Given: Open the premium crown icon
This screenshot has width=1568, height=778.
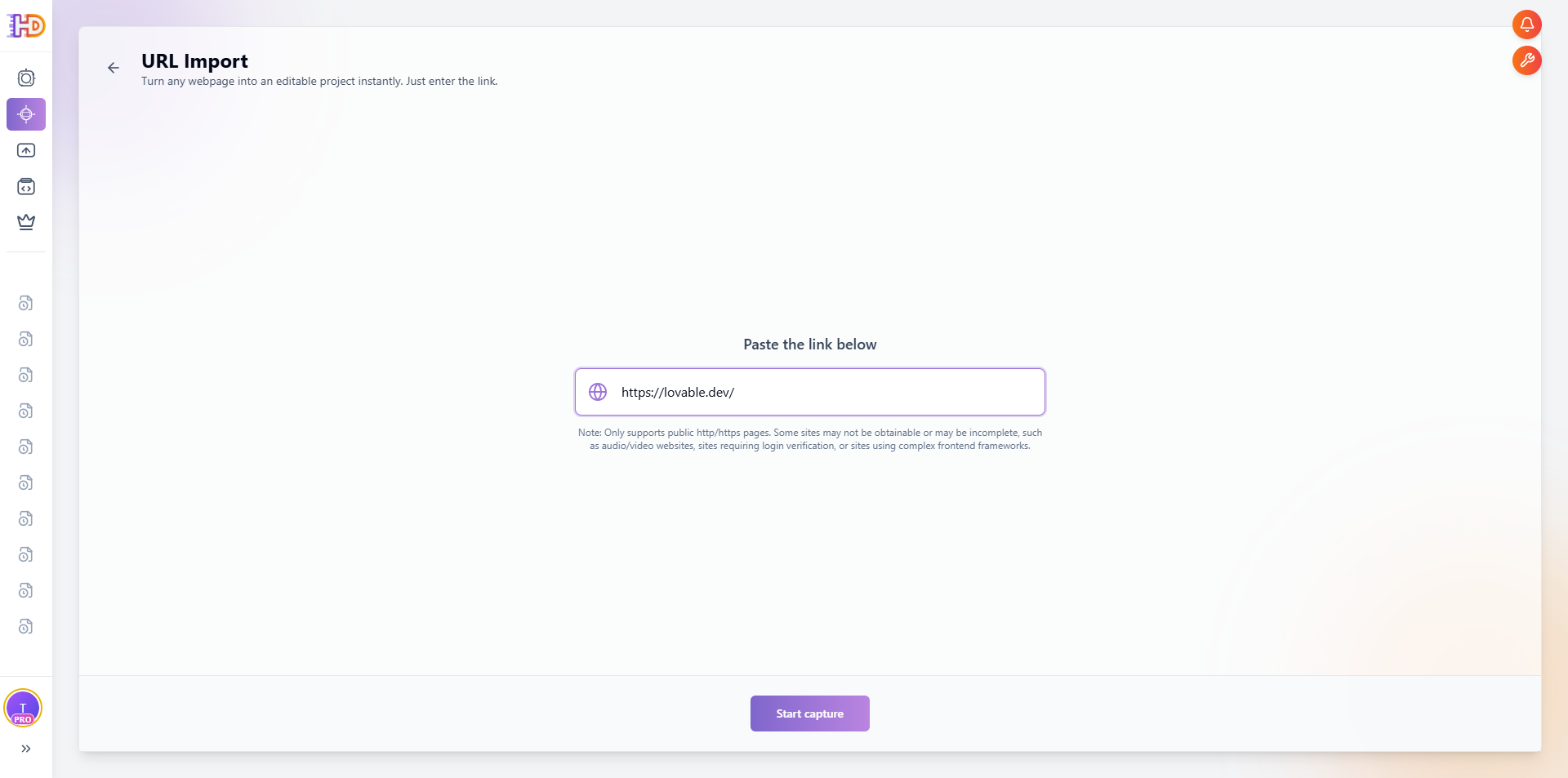Looking at the screenshot, I should [x=26, y=222].
